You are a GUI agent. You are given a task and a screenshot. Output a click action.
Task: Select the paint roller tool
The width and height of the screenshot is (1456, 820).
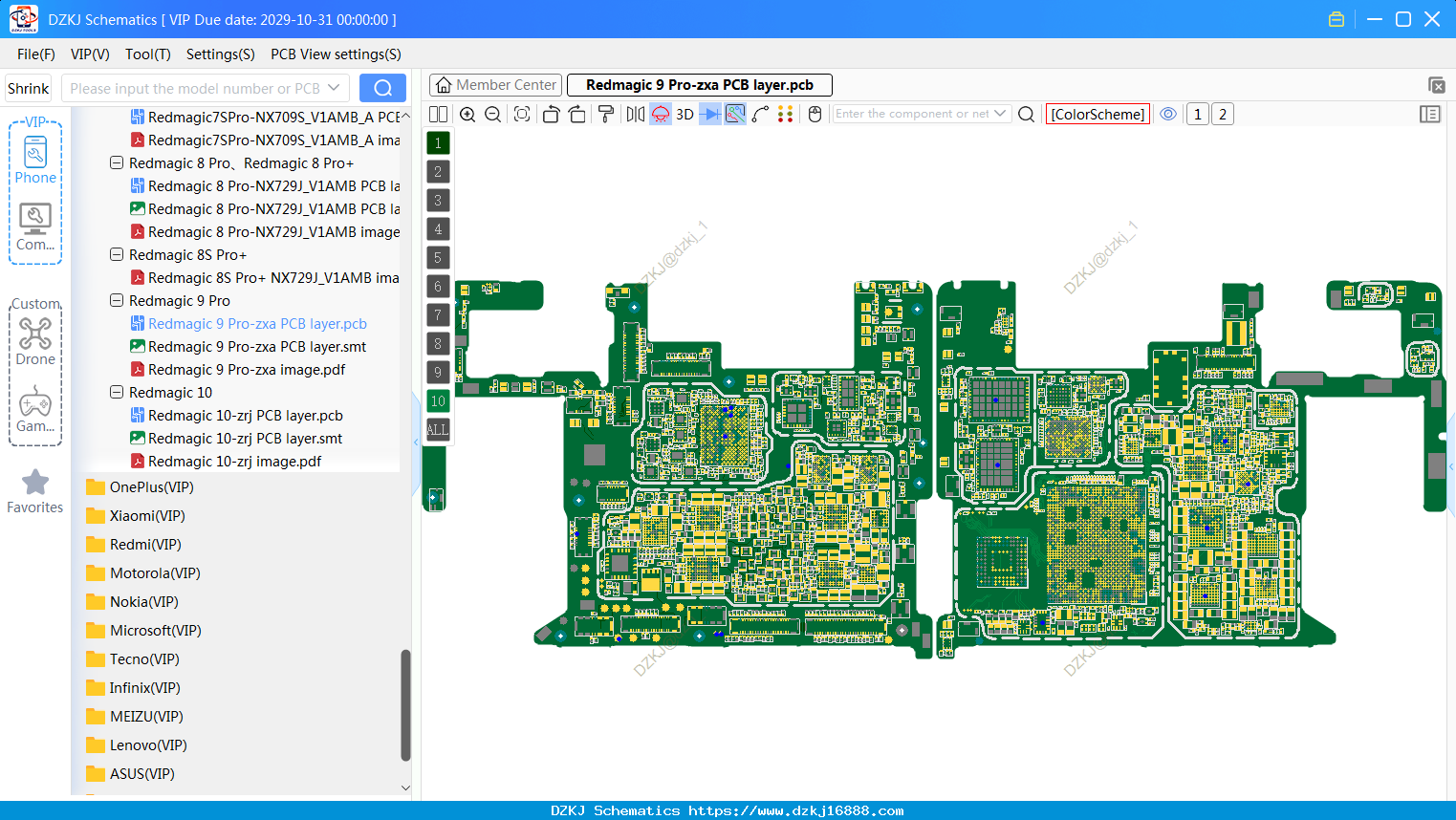click(606, 114)
